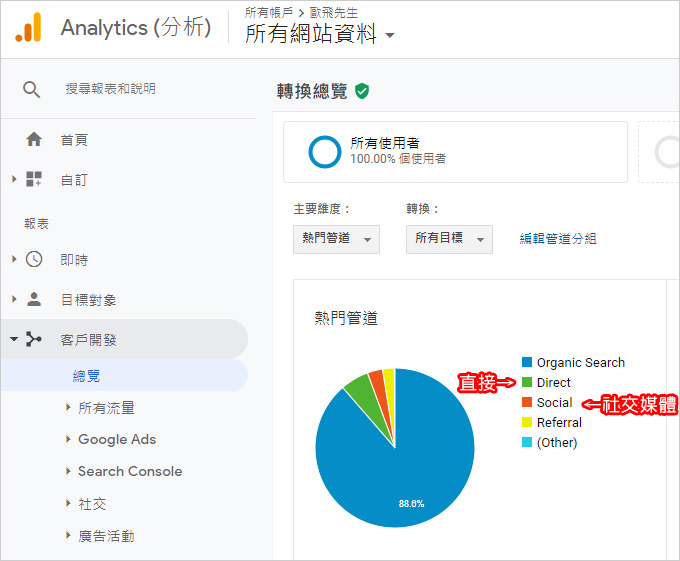
Task: Click the (Other) legend label
Action: tap(557, 443)
